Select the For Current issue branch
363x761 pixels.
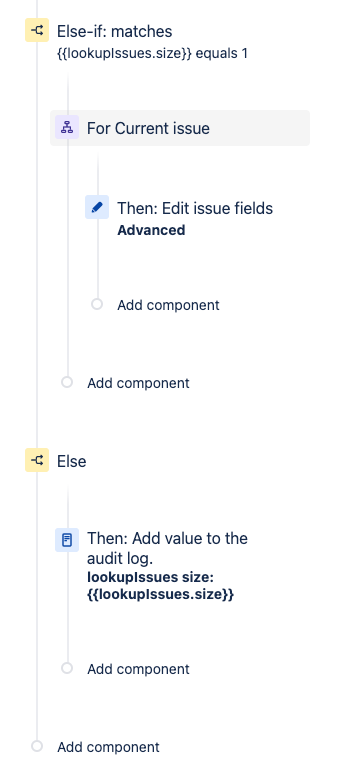tap(180, 128)
